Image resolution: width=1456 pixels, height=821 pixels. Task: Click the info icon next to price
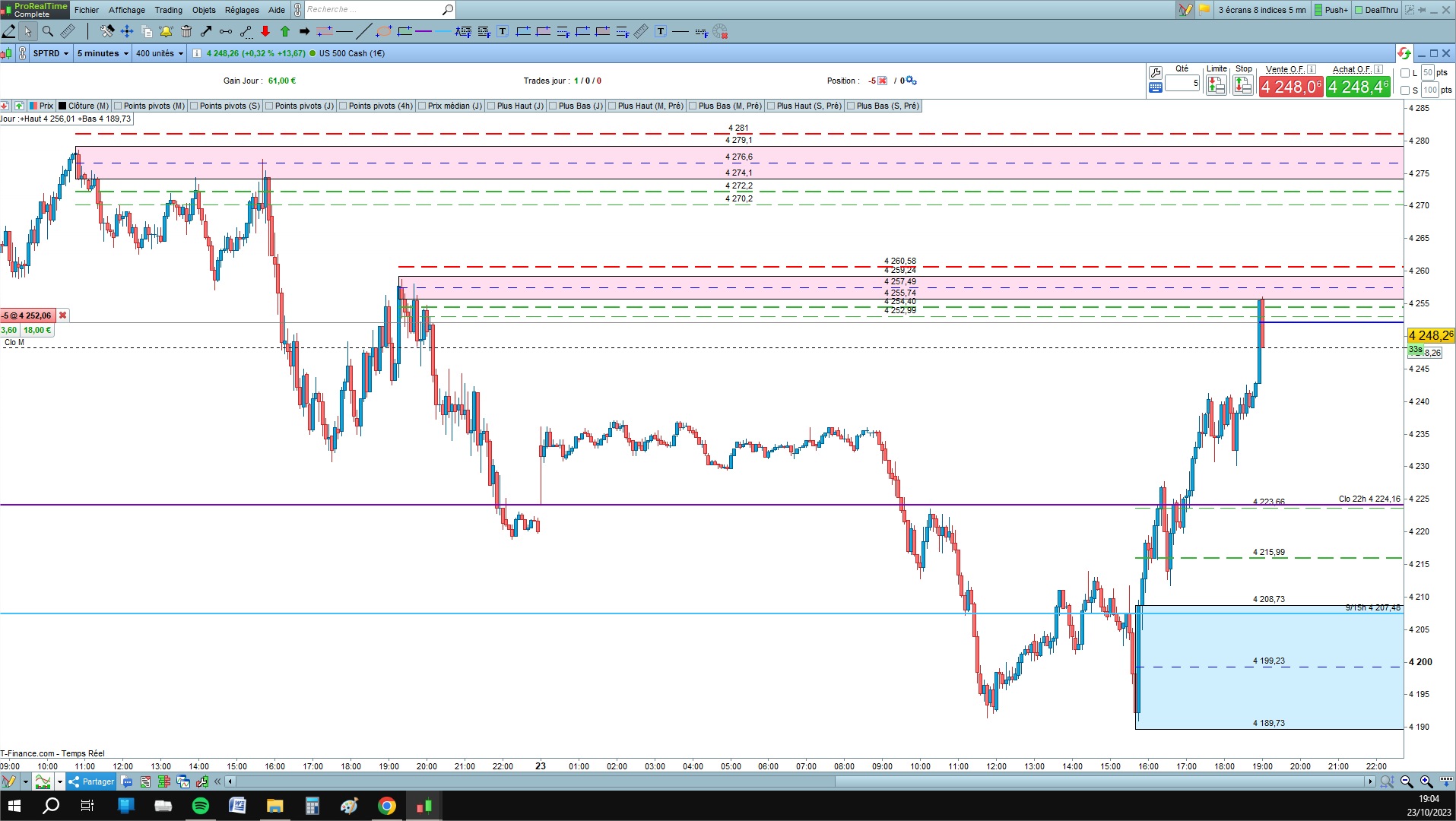click(x=197, y=53)
